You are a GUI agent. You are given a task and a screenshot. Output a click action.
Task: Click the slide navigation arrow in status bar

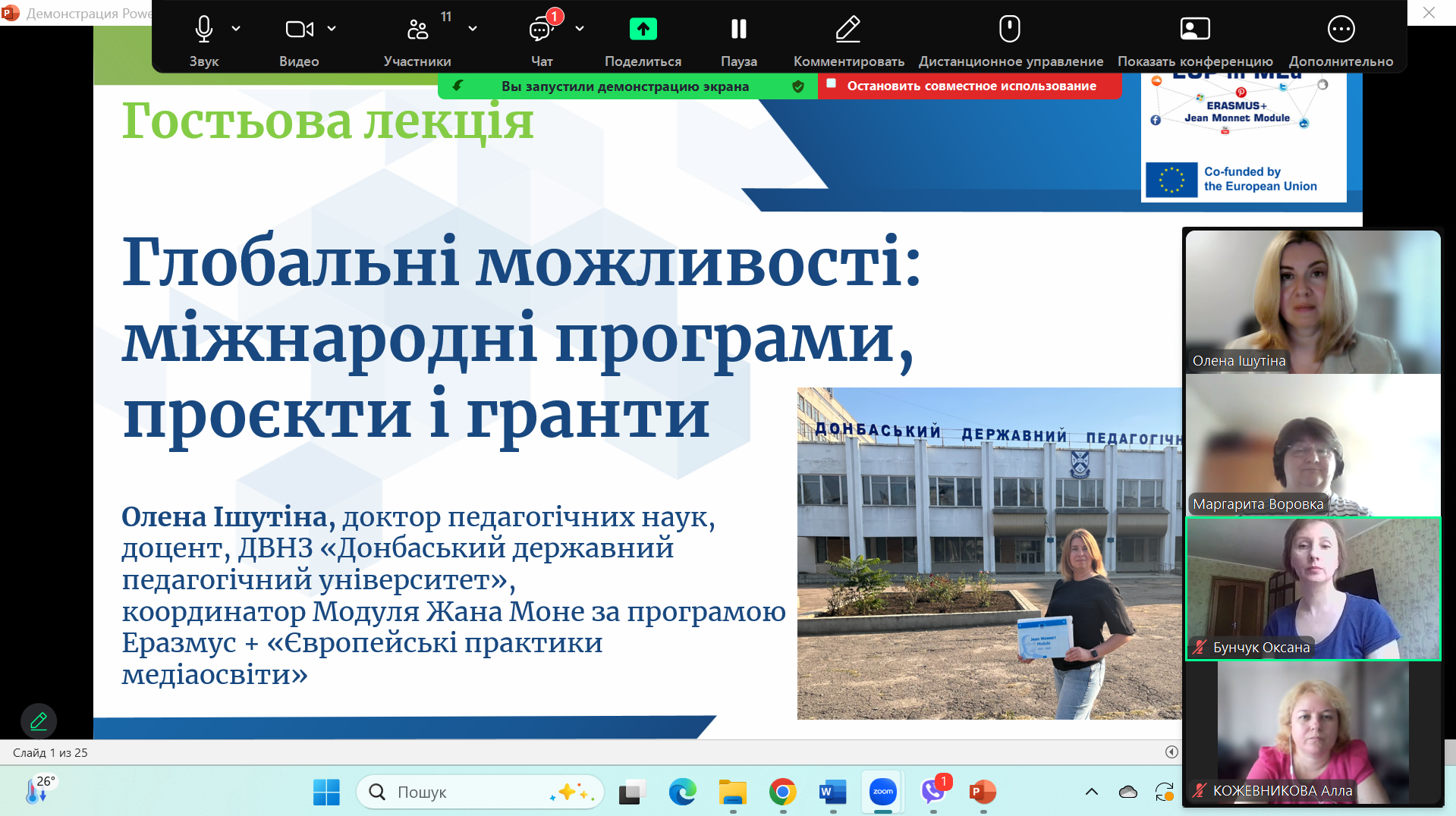(1171, 752)
